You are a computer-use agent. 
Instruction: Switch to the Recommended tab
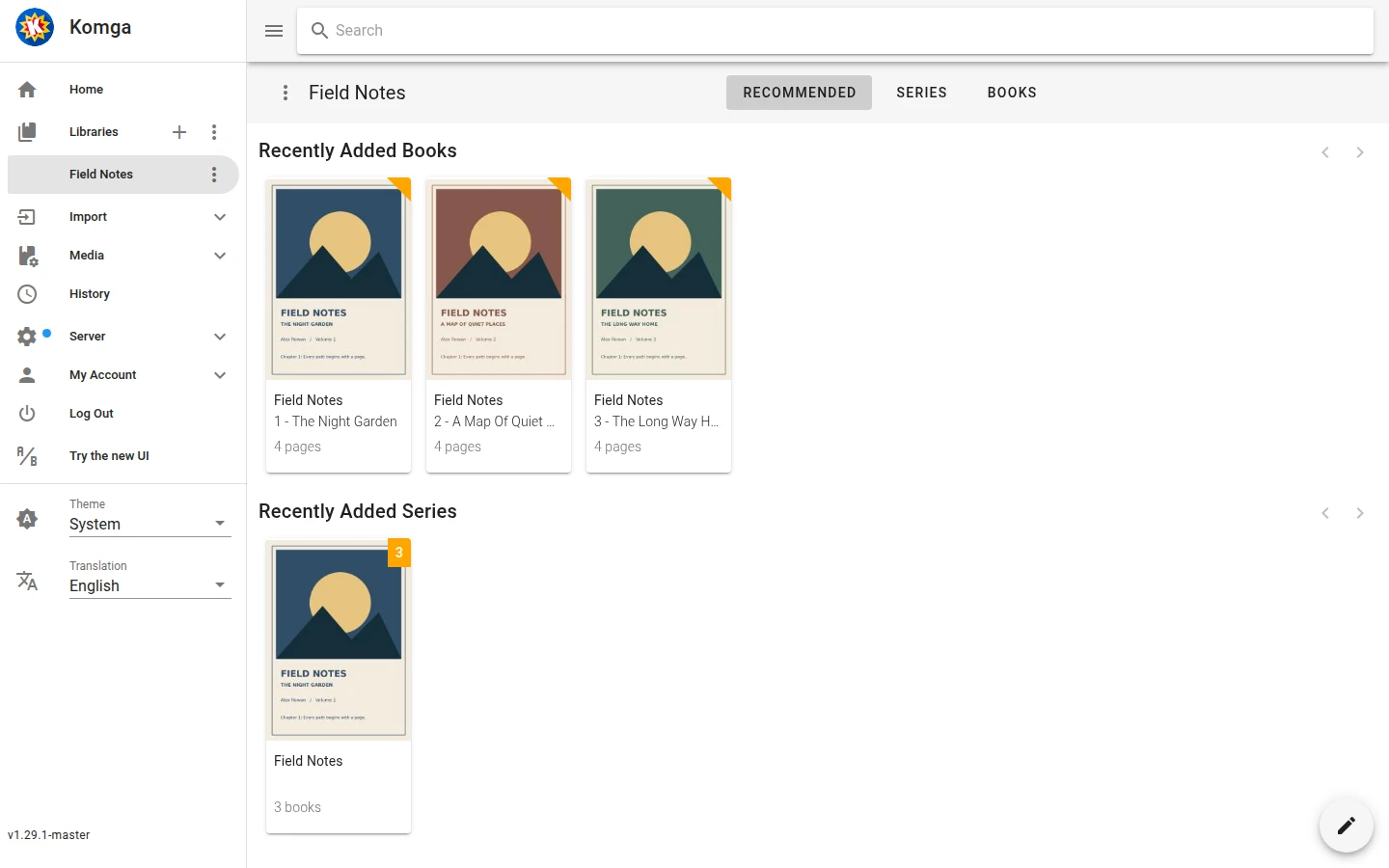799,93
